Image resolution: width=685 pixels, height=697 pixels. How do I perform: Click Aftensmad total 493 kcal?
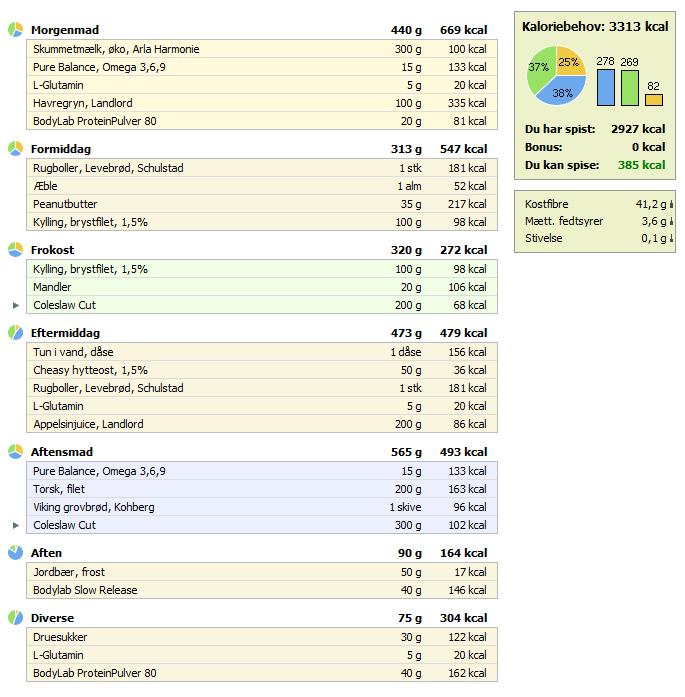point(464,452)
